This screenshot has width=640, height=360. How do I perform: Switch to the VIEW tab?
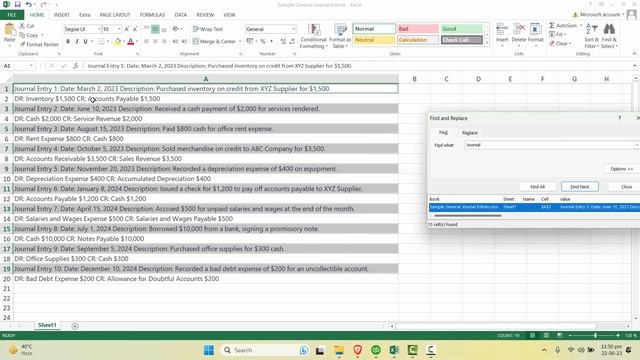[x=229, y=15]
